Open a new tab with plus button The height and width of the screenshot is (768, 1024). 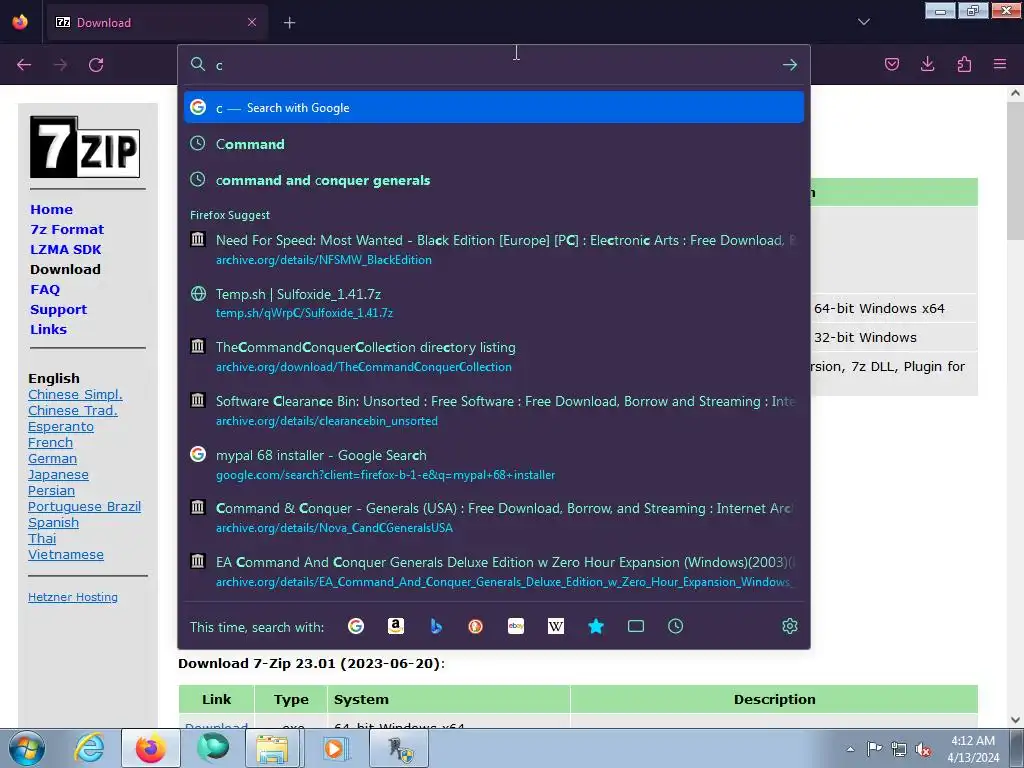289,23
